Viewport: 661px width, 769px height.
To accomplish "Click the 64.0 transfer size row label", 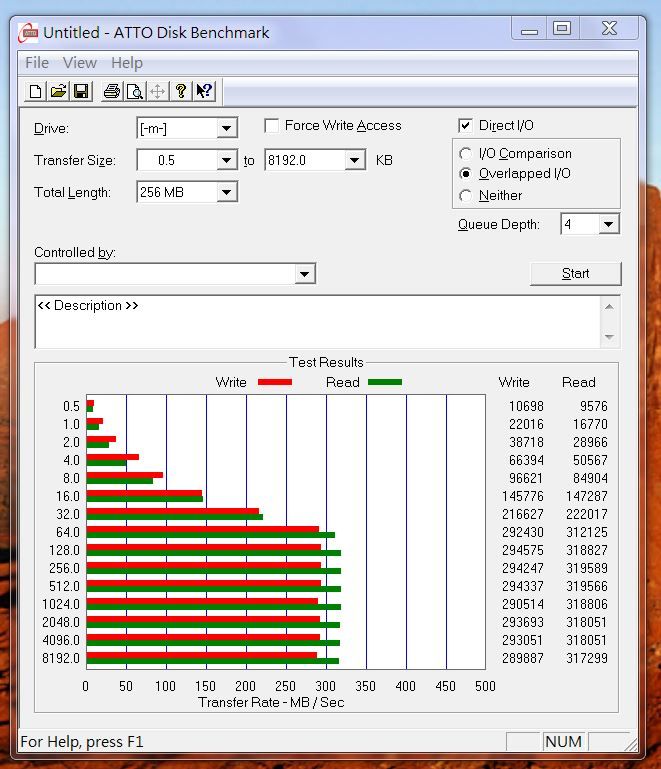I will [68, 532].
